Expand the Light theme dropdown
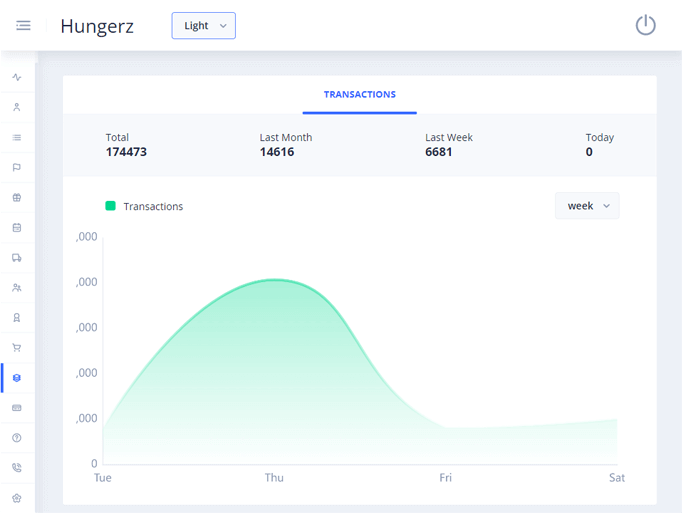This screenshot has height=513, width=682. [x=204, y=26]
